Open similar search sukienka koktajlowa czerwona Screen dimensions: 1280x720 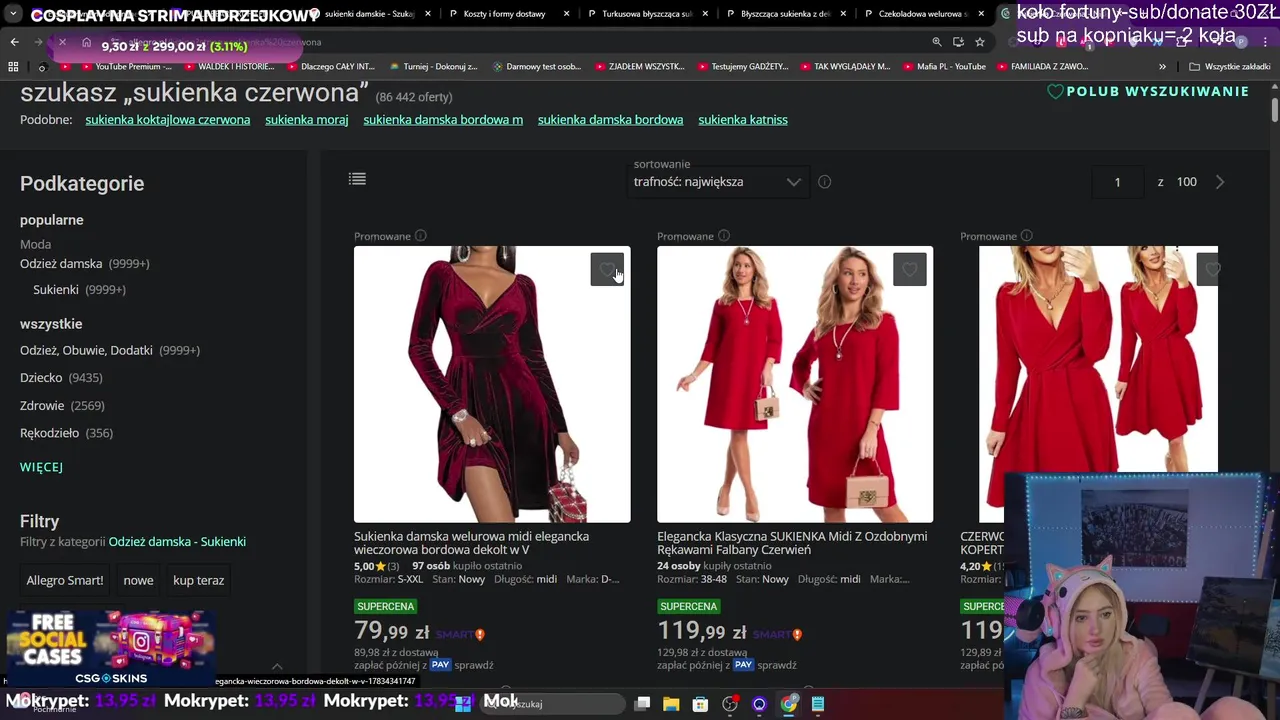167,120
